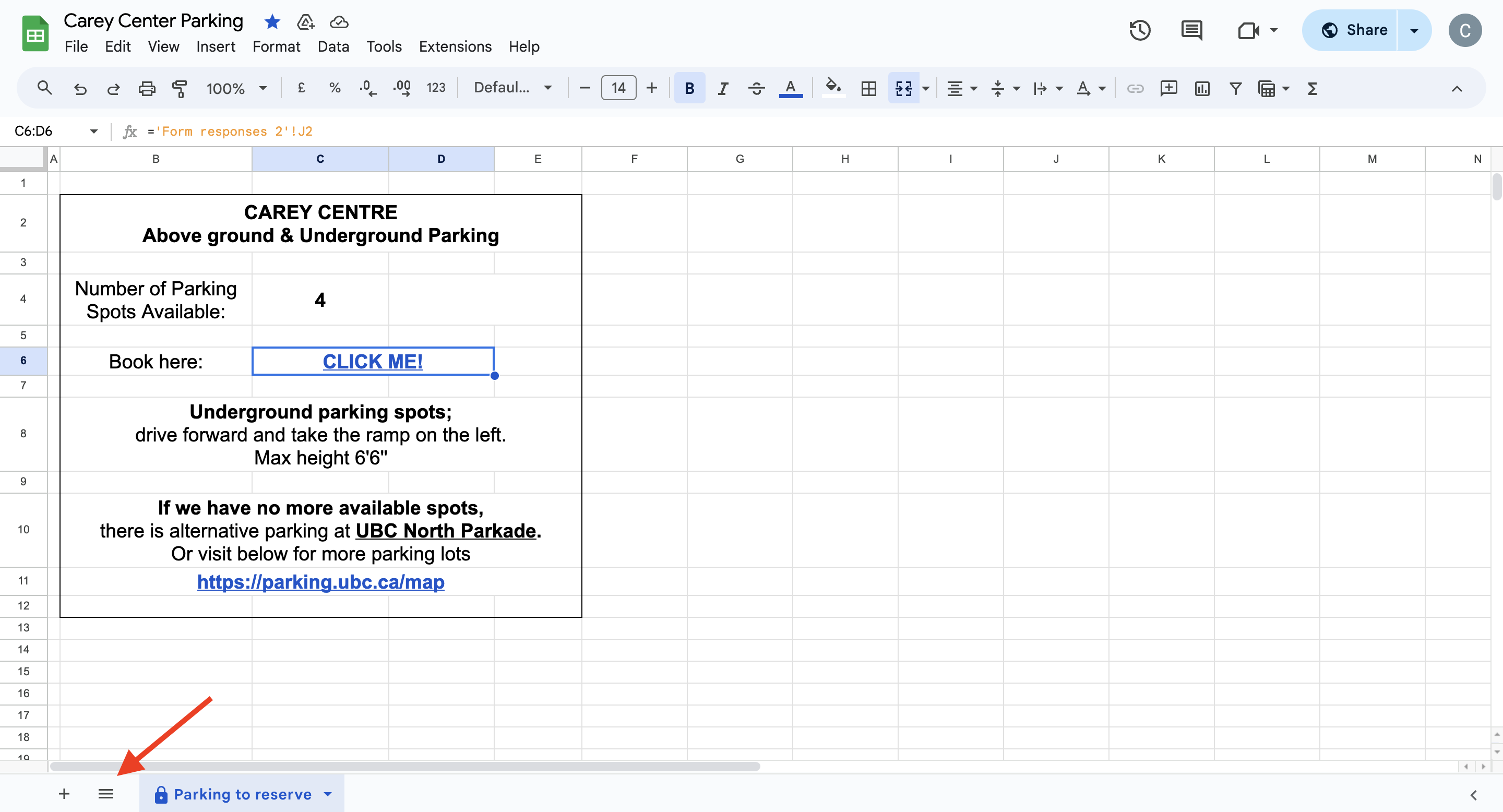This screenshot has height=812, width=1503.
Task: Open the comments panel icon
Action: [x=1191, y=30]
